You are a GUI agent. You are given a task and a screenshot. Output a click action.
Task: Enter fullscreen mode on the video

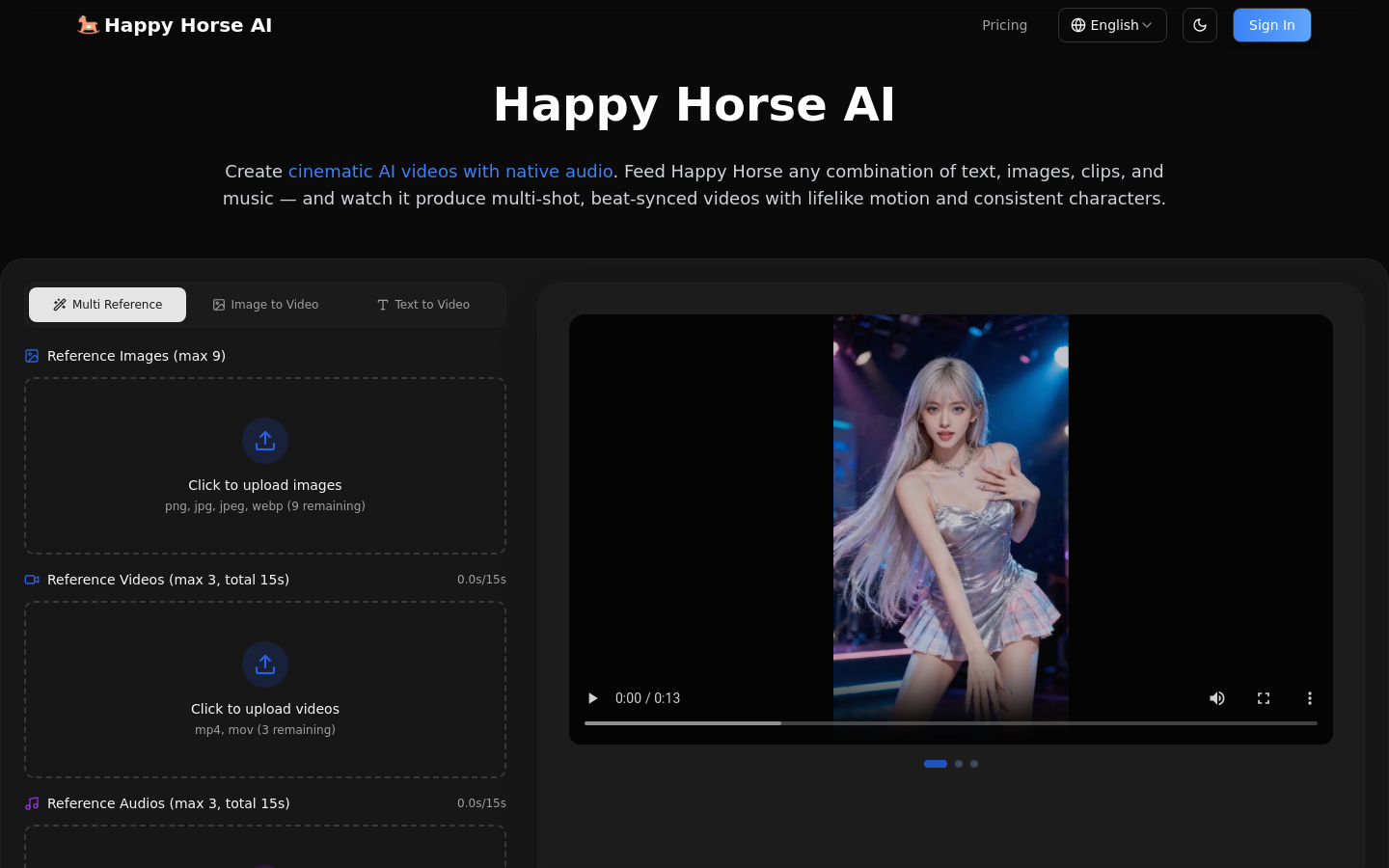click(x=1264, y=698)
